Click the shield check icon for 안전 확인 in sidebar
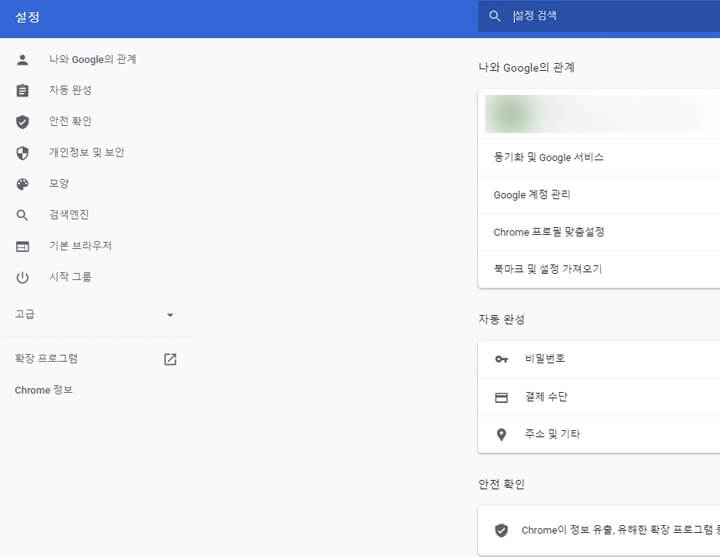The image size is (720, 557). [x=22, y=122]
